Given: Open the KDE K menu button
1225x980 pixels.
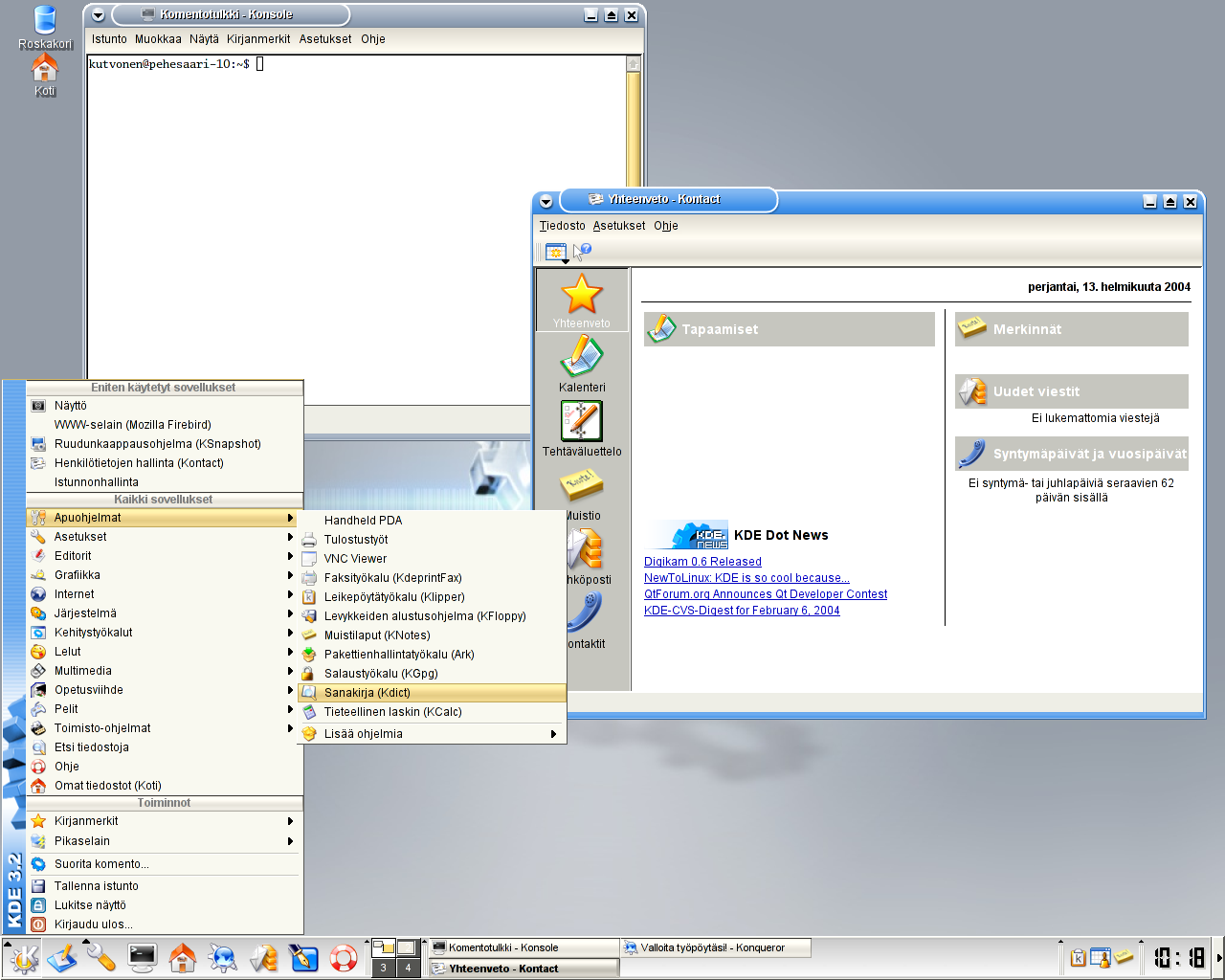Looking at the screenshot, I should (x=23, y=958).
